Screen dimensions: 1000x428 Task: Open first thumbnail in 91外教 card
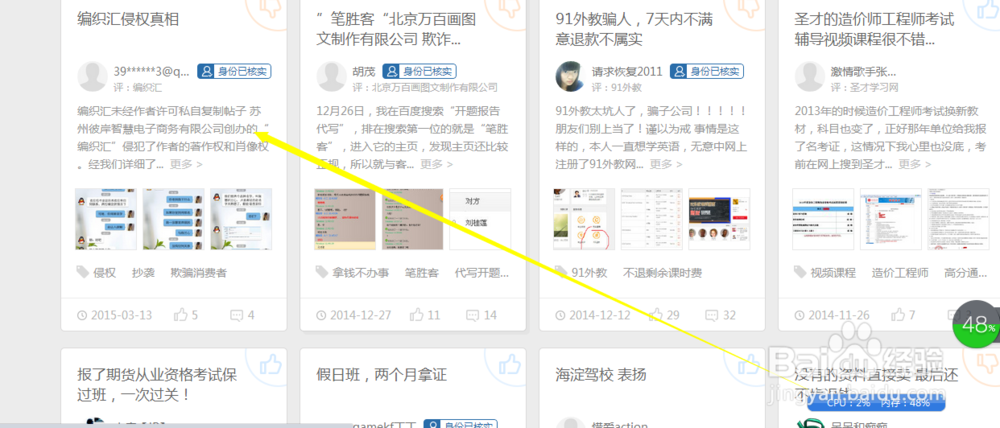coord(584,219)
